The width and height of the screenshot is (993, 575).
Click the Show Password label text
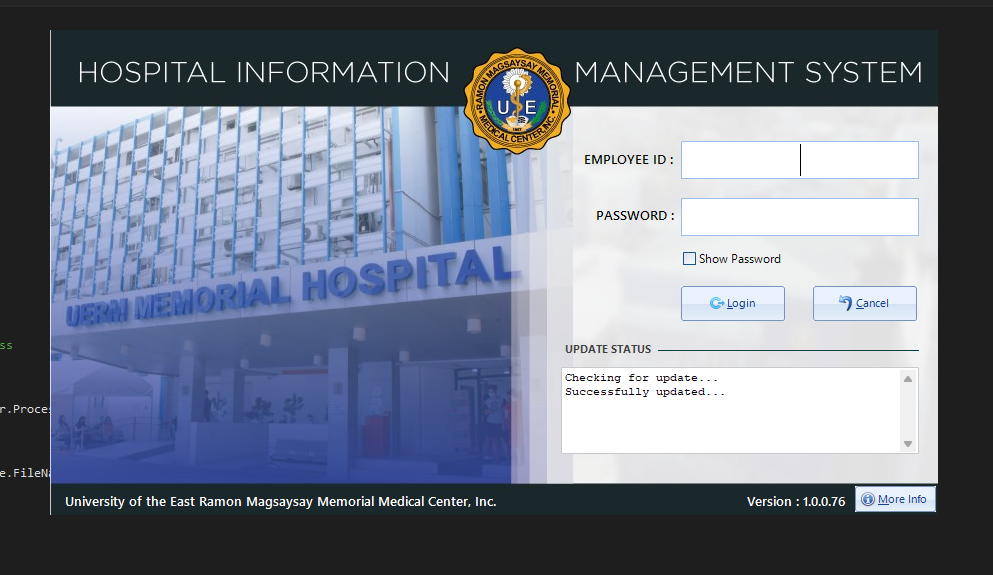tap(739, 259)
